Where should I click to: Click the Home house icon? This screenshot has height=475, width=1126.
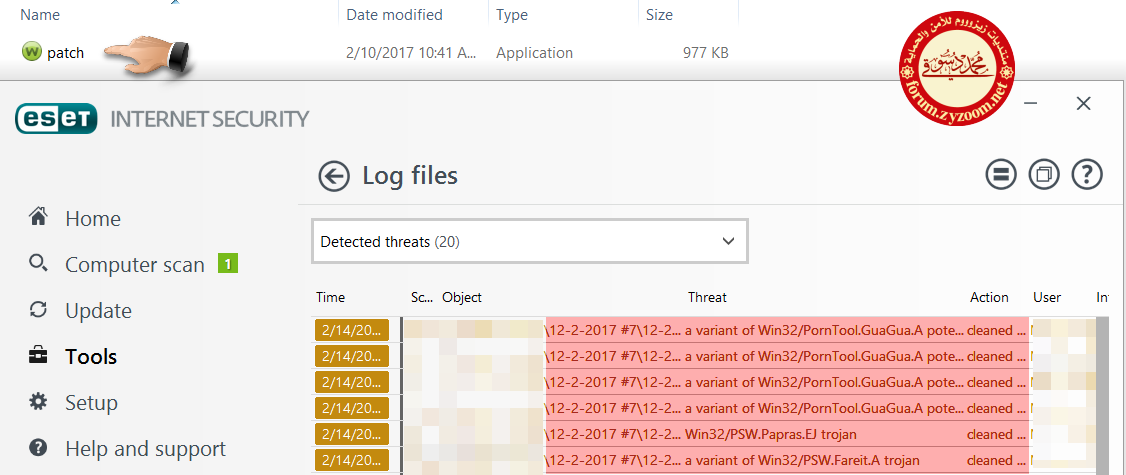coord(38,217)
